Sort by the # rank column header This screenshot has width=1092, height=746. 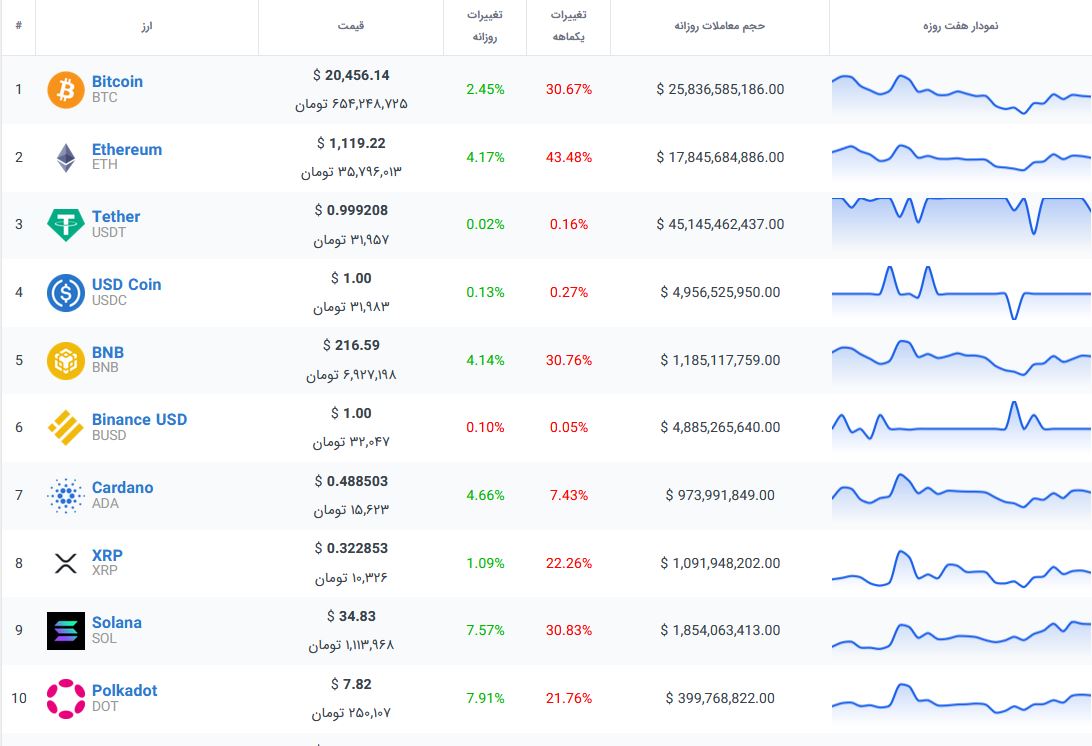click(18, 26)
